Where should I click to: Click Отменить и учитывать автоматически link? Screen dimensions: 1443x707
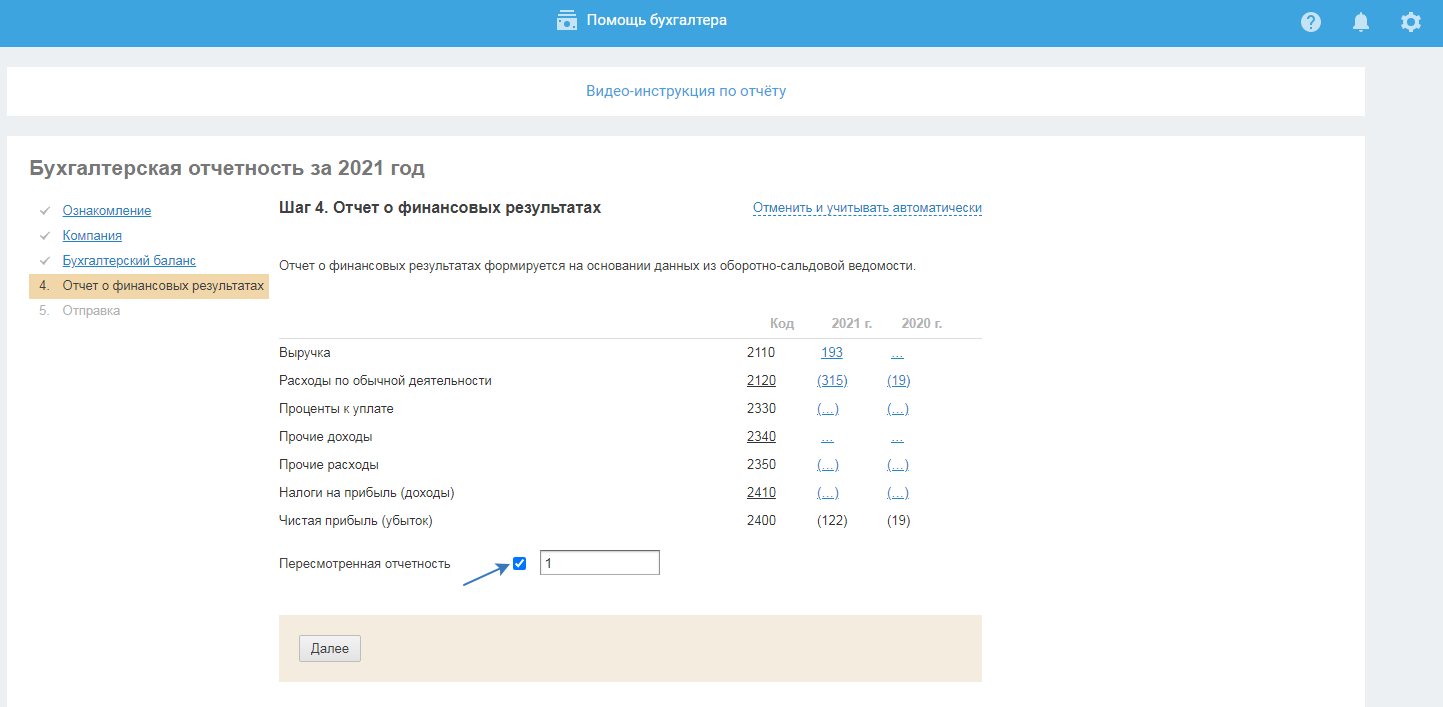(867, 208)
